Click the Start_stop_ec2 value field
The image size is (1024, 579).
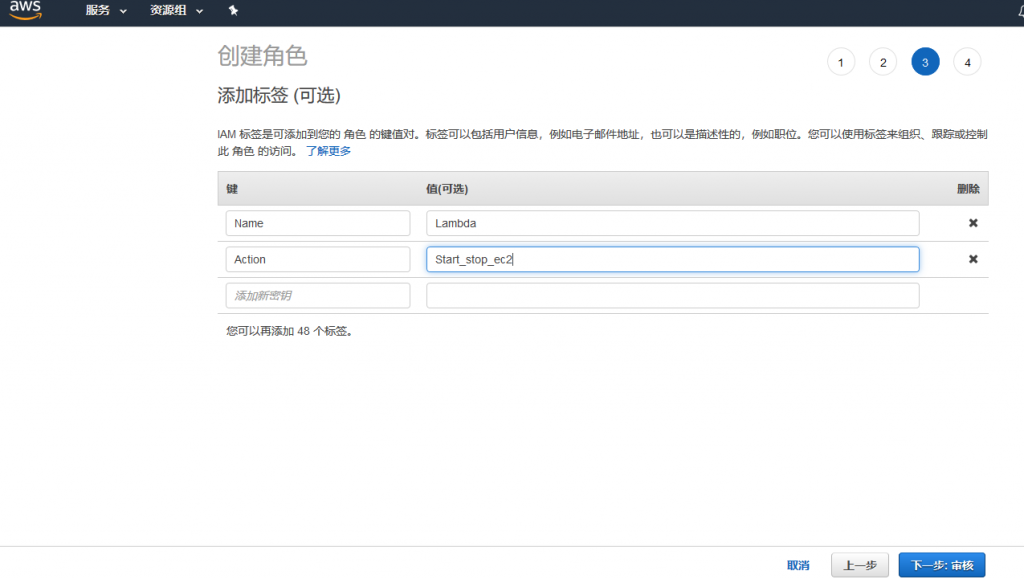(x=672, y=259)
